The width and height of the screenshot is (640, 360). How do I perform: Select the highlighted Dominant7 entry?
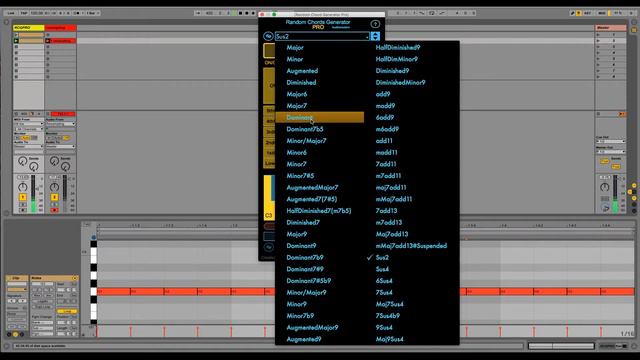tap(320, 118)
